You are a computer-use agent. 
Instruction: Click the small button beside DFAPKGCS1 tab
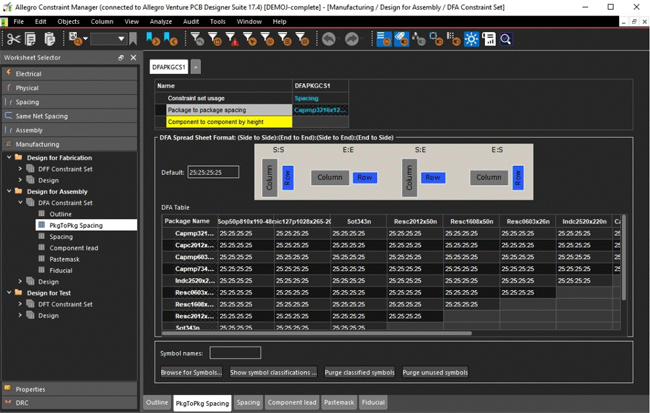[x=196, y=67]
